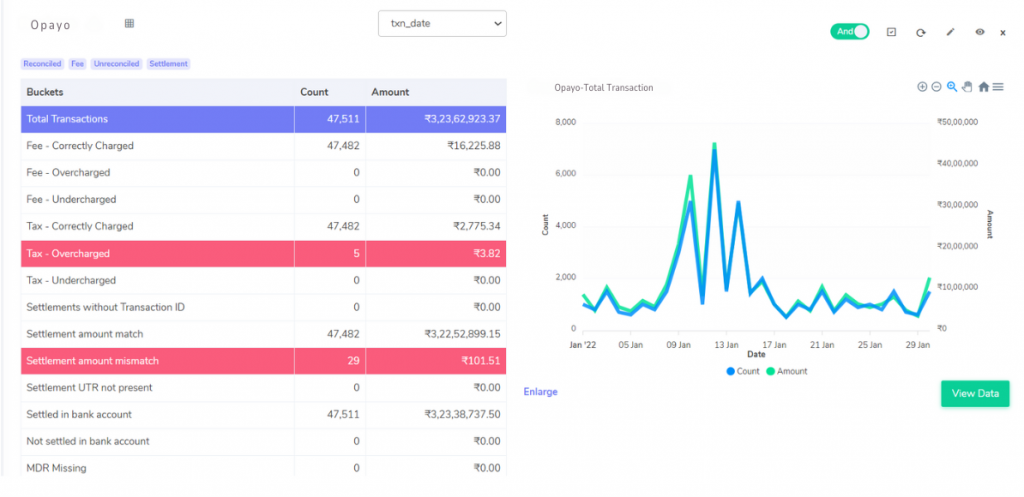Toggle the Count legend series
The height and width of the screenshot is (497, 1024).
pyautogui.click(x=743, y=371)
